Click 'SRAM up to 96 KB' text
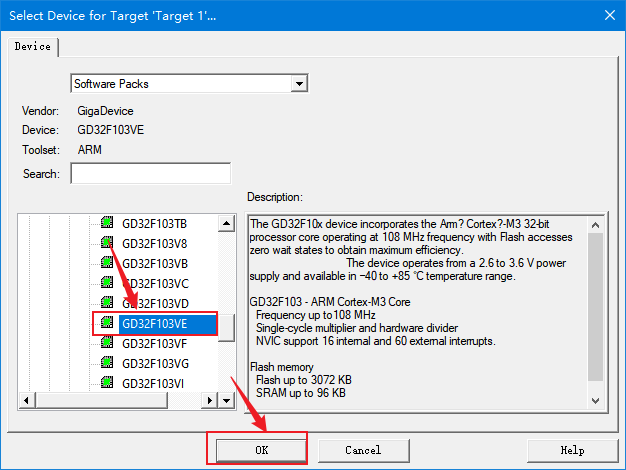The image size is (626, 470). coord(301,393)
